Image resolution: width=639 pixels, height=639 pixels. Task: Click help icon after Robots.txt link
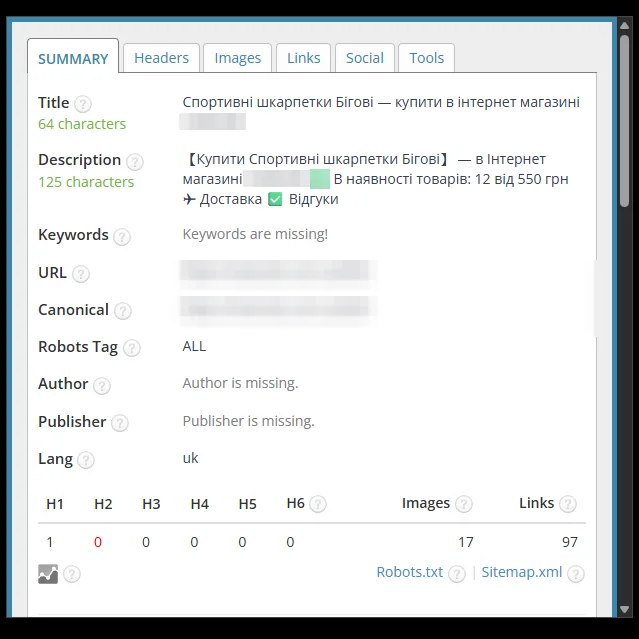pyautogui.click(x=457, y=574)
